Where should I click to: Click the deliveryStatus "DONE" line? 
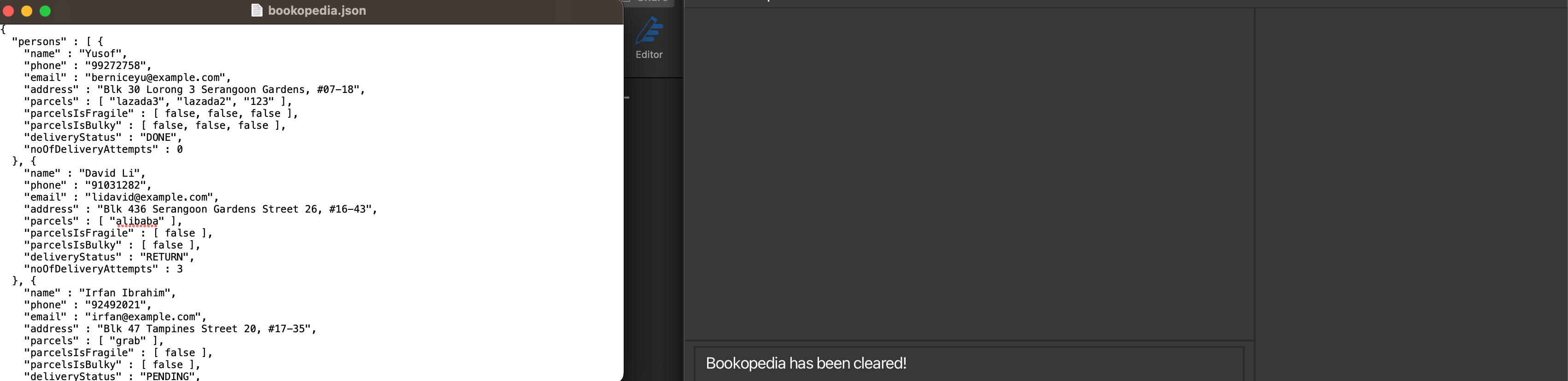tap(104, 137)
